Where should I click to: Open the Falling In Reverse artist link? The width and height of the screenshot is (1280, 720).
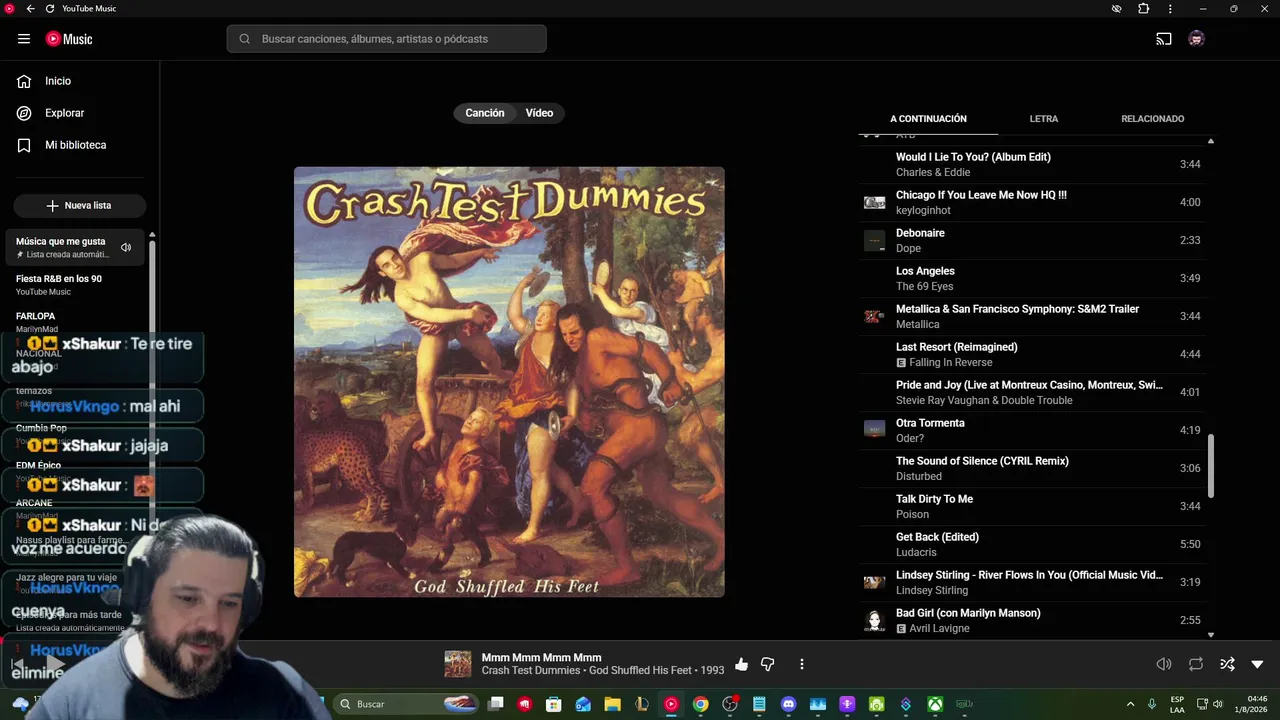coord(951,362)
